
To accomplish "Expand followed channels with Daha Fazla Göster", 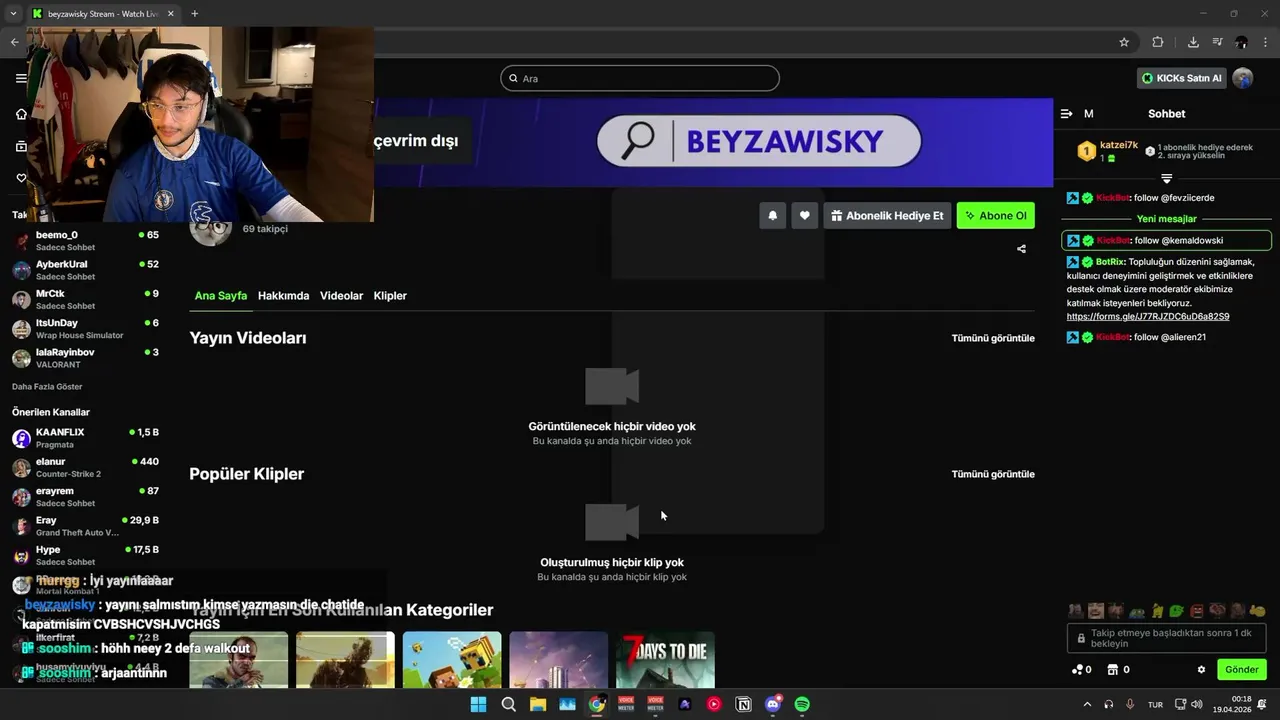I will coord(47,386).
